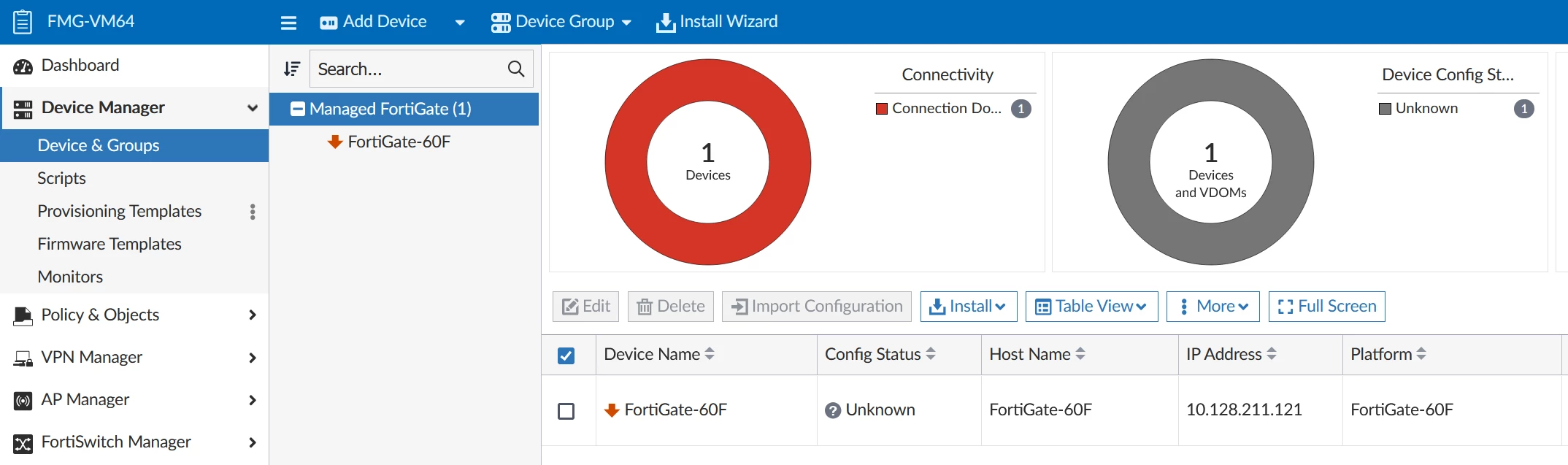1568x465 pixels.
Task: Open the Install dropdown
Action: click(968, 307)
